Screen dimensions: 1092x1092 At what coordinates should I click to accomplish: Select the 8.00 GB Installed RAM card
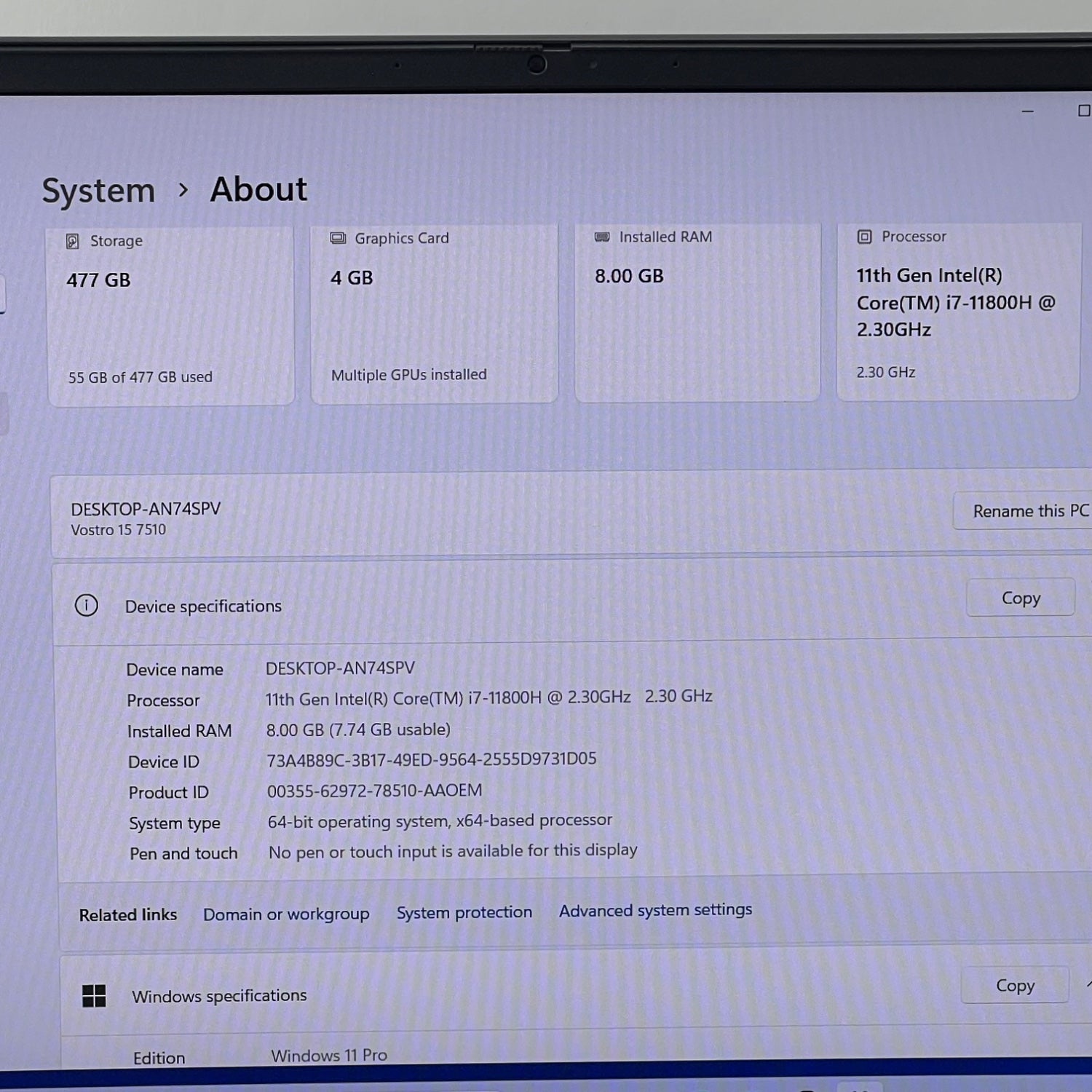[697, 313]
